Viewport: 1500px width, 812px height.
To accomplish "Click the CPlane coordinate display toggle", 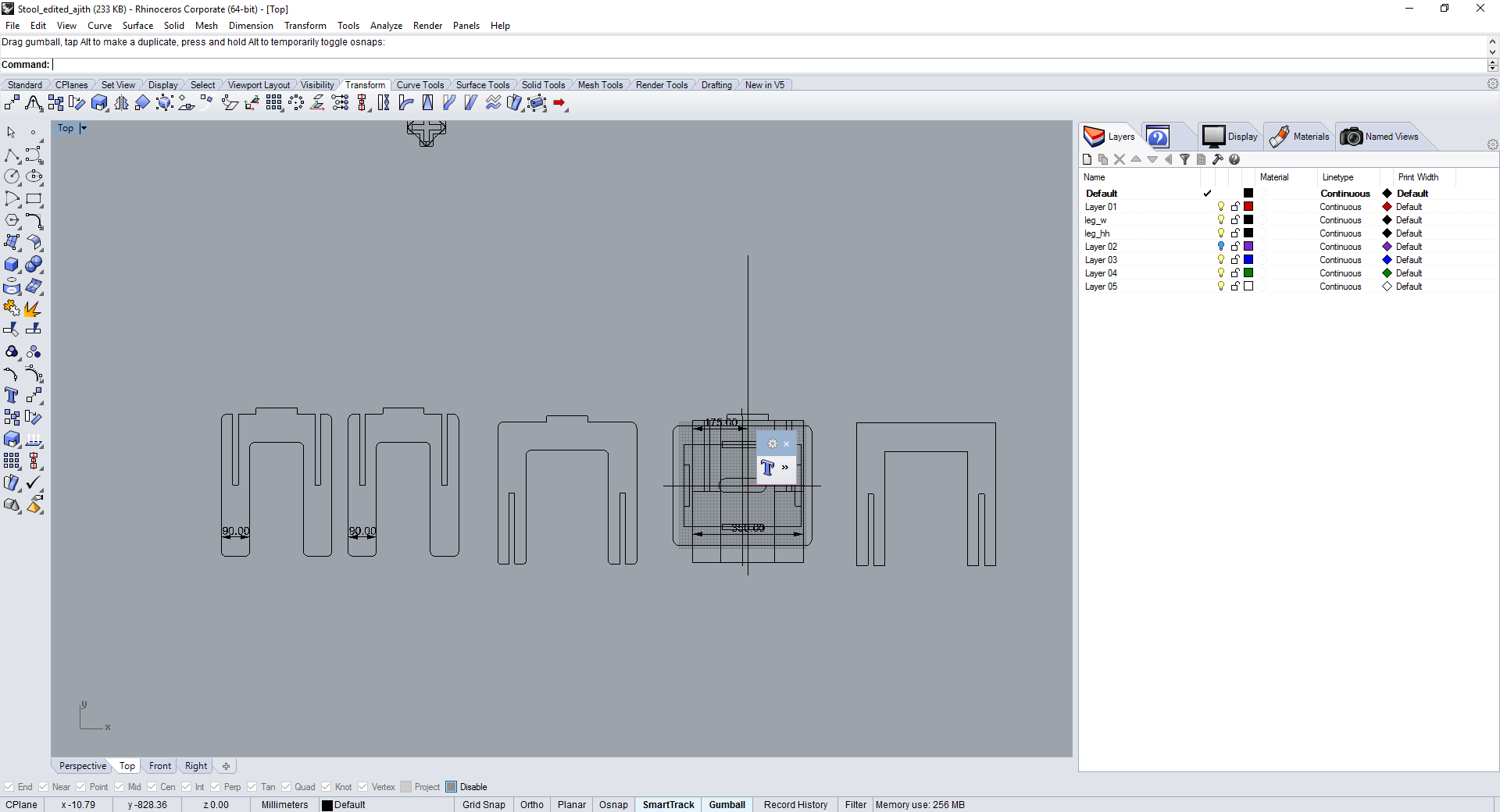I will [x=22, y=805].
